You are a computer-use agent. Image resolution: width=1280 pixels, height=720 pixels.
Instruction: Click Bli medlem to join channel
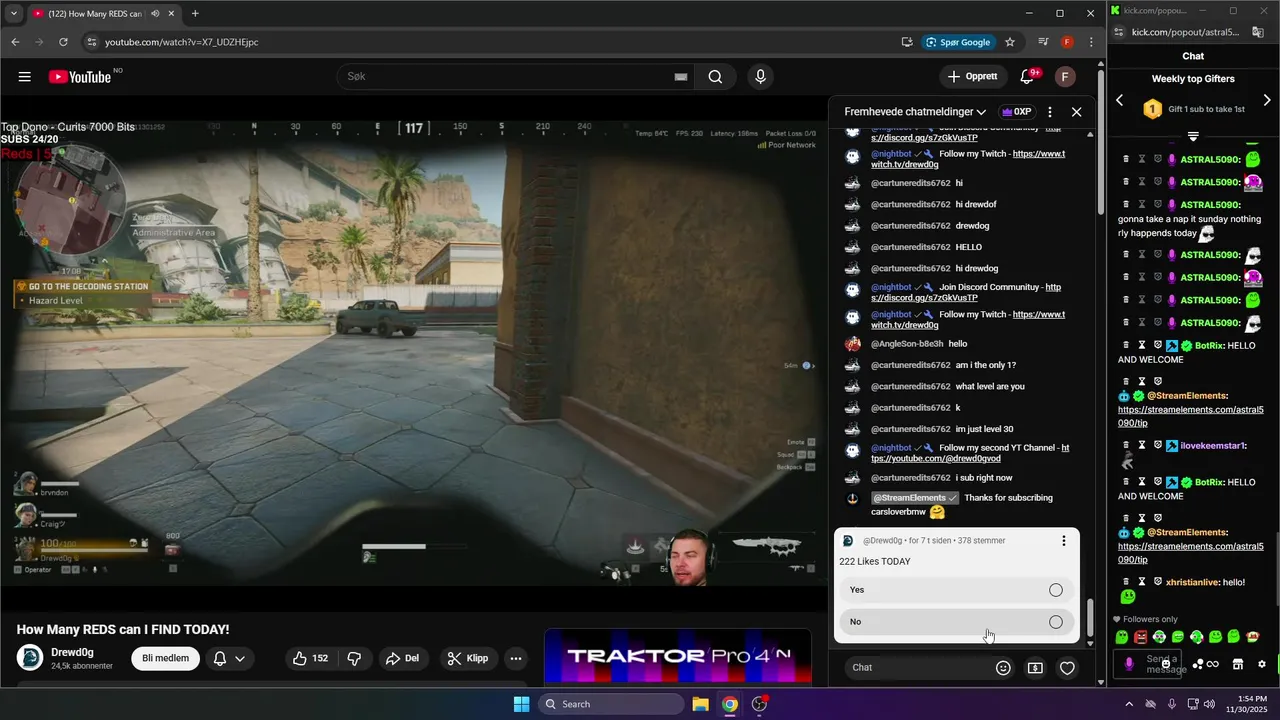(x=165, y=658)
